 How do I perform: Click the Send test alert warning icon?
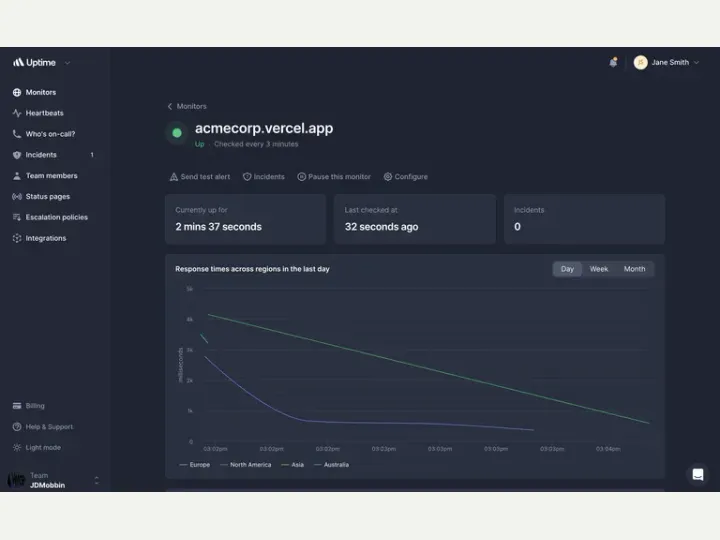point(174,177)
